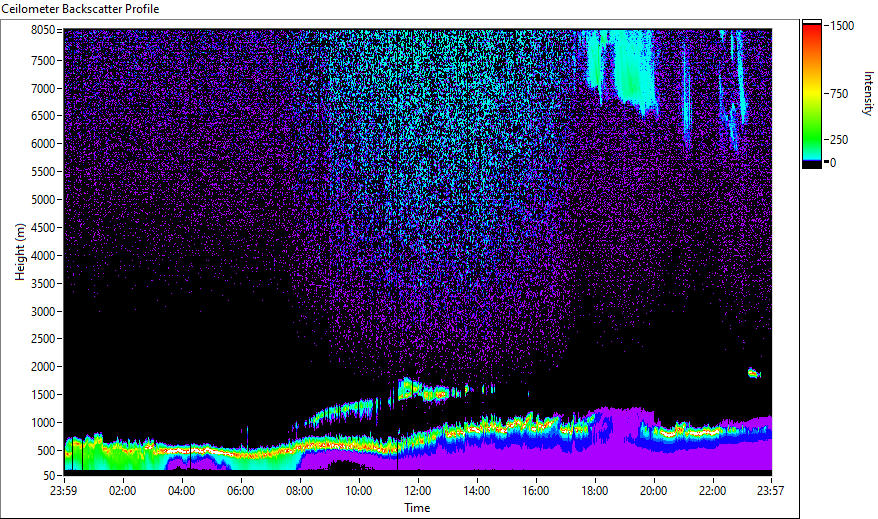Click the 12:00 time axis label
The height and width of the screenshot is (519, 878).
418,491
